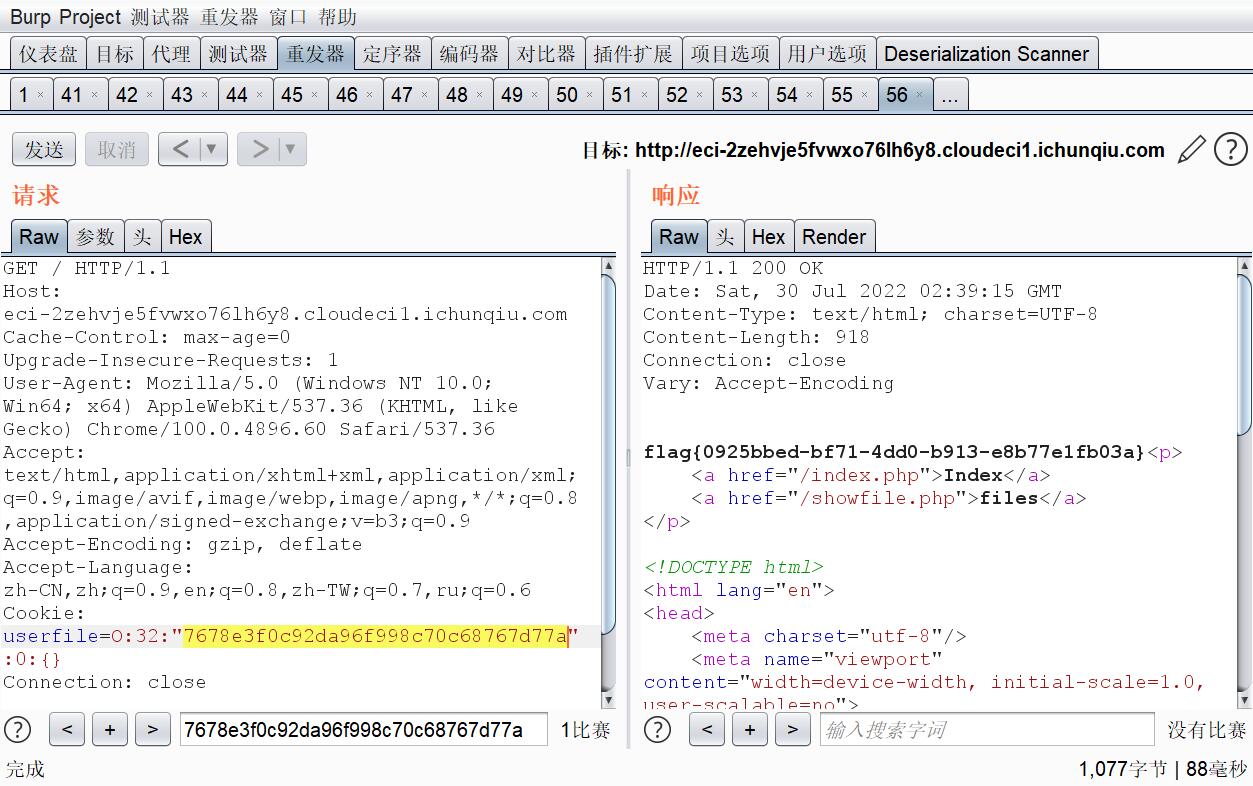Close repeater tab 50 with its x
This screenshot has width=1253, height=786.
click(590, 95)
